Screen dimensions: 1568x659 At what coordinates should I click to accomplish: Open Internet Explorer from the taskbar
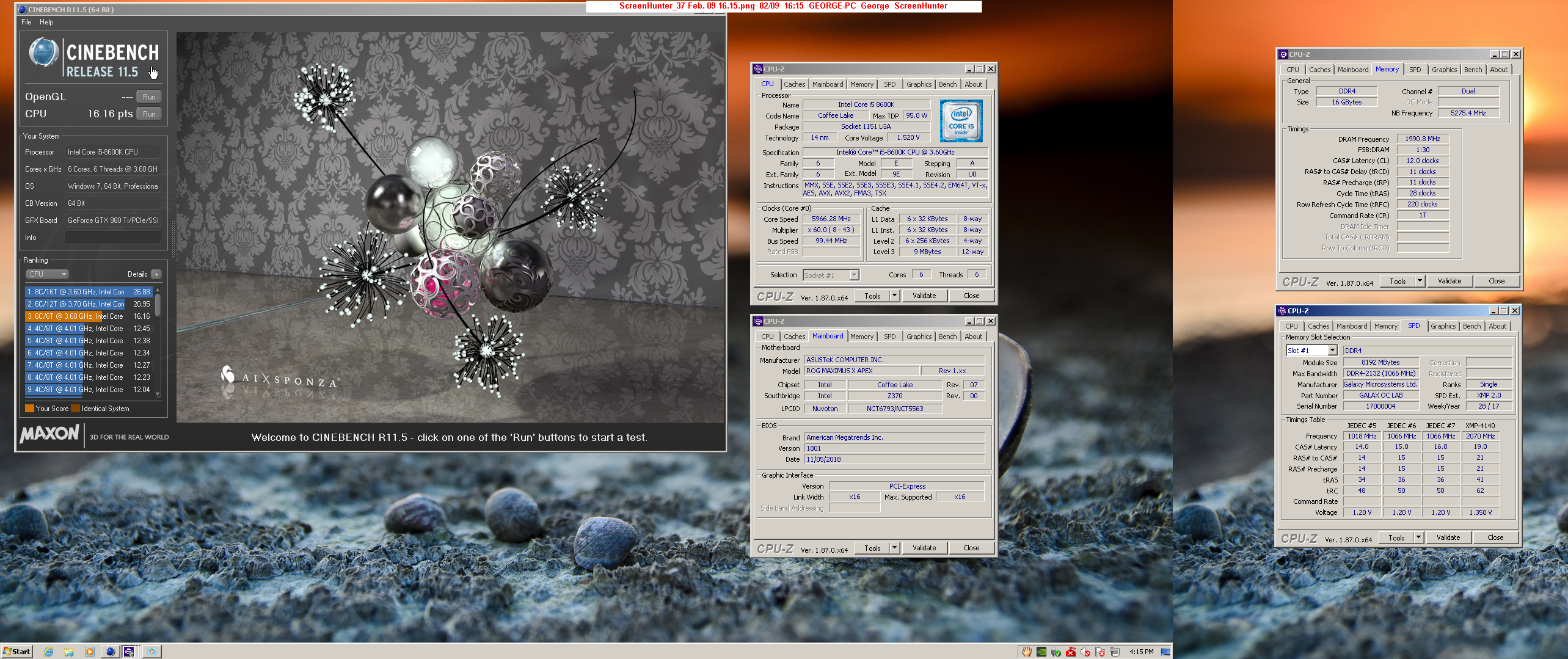48,652
